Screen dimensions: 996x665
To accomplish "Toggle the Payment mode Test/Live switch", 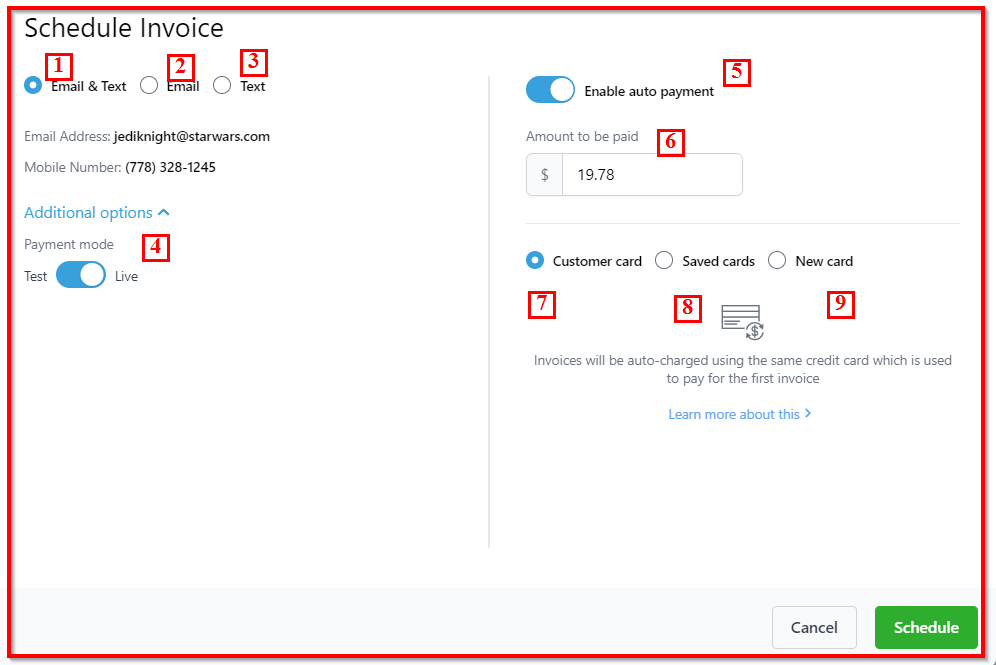I will pos(81,275).
